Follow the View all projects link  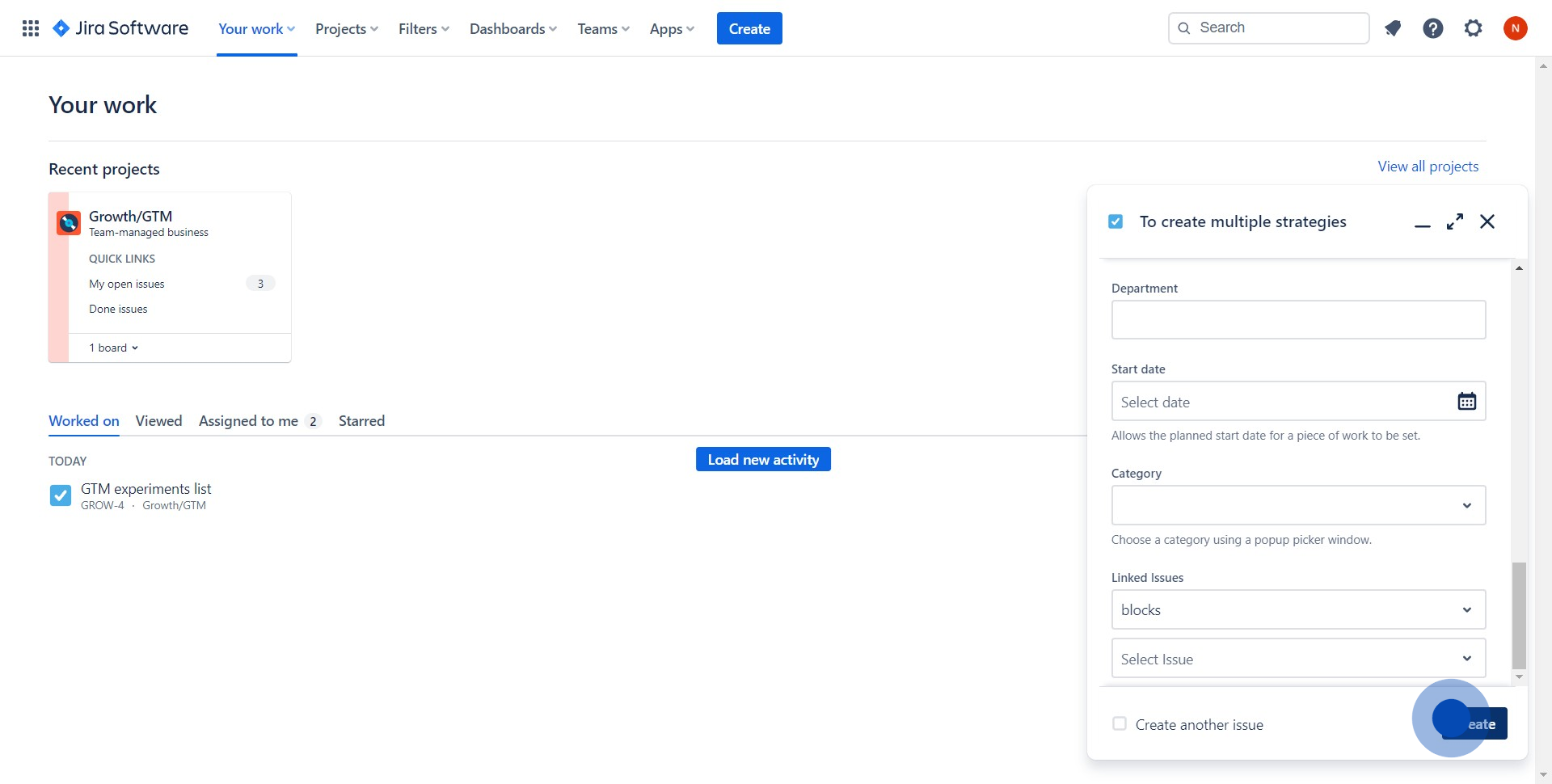1428,166
